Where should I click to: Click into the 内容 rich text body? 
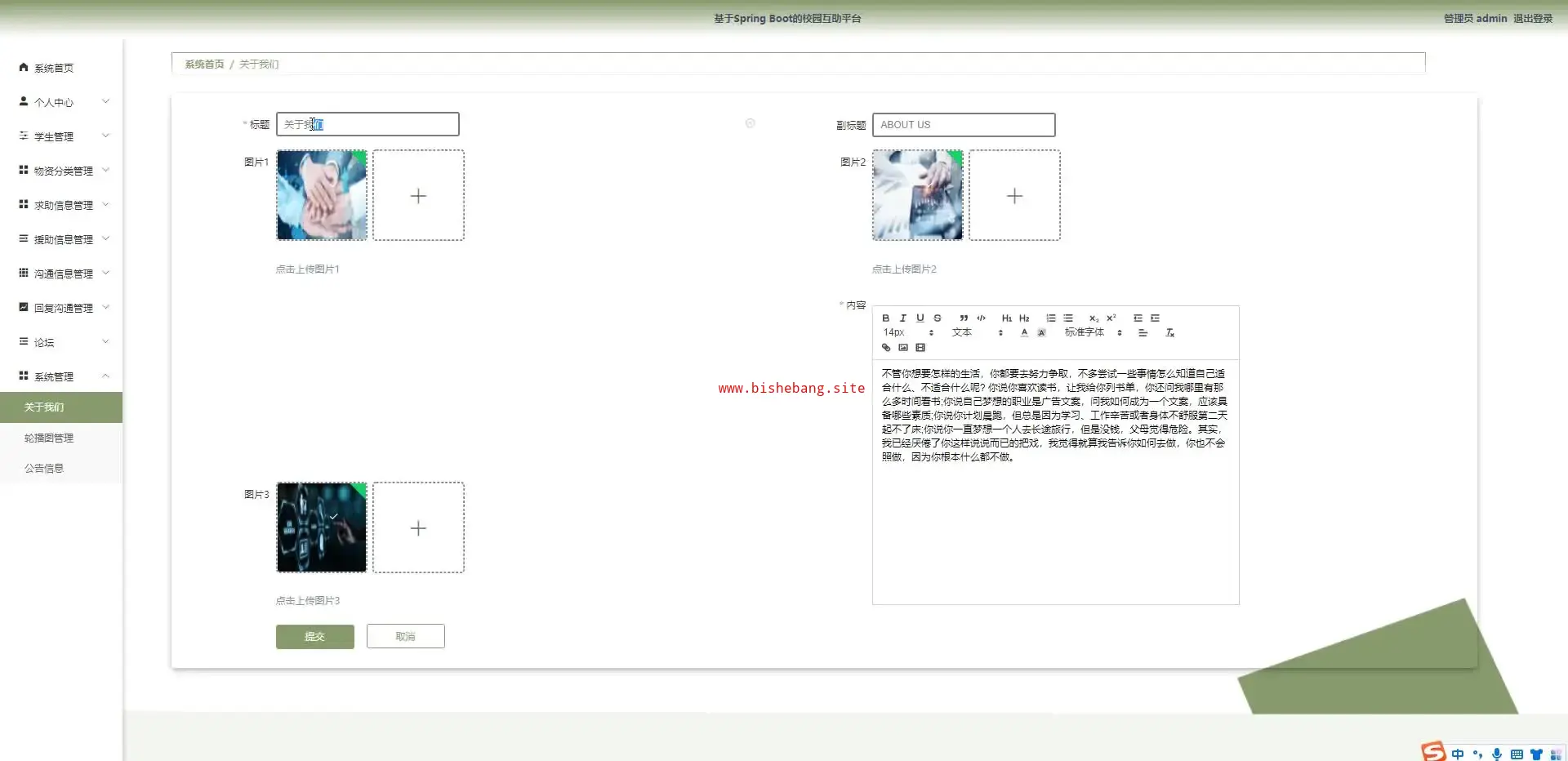click(x=1055, y=482)
